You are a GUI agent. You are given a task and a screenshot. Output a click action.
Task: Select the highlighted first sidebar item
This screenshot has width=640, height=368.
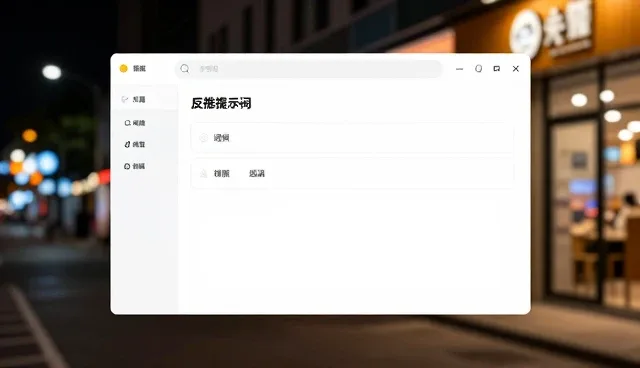click(145, 100)
